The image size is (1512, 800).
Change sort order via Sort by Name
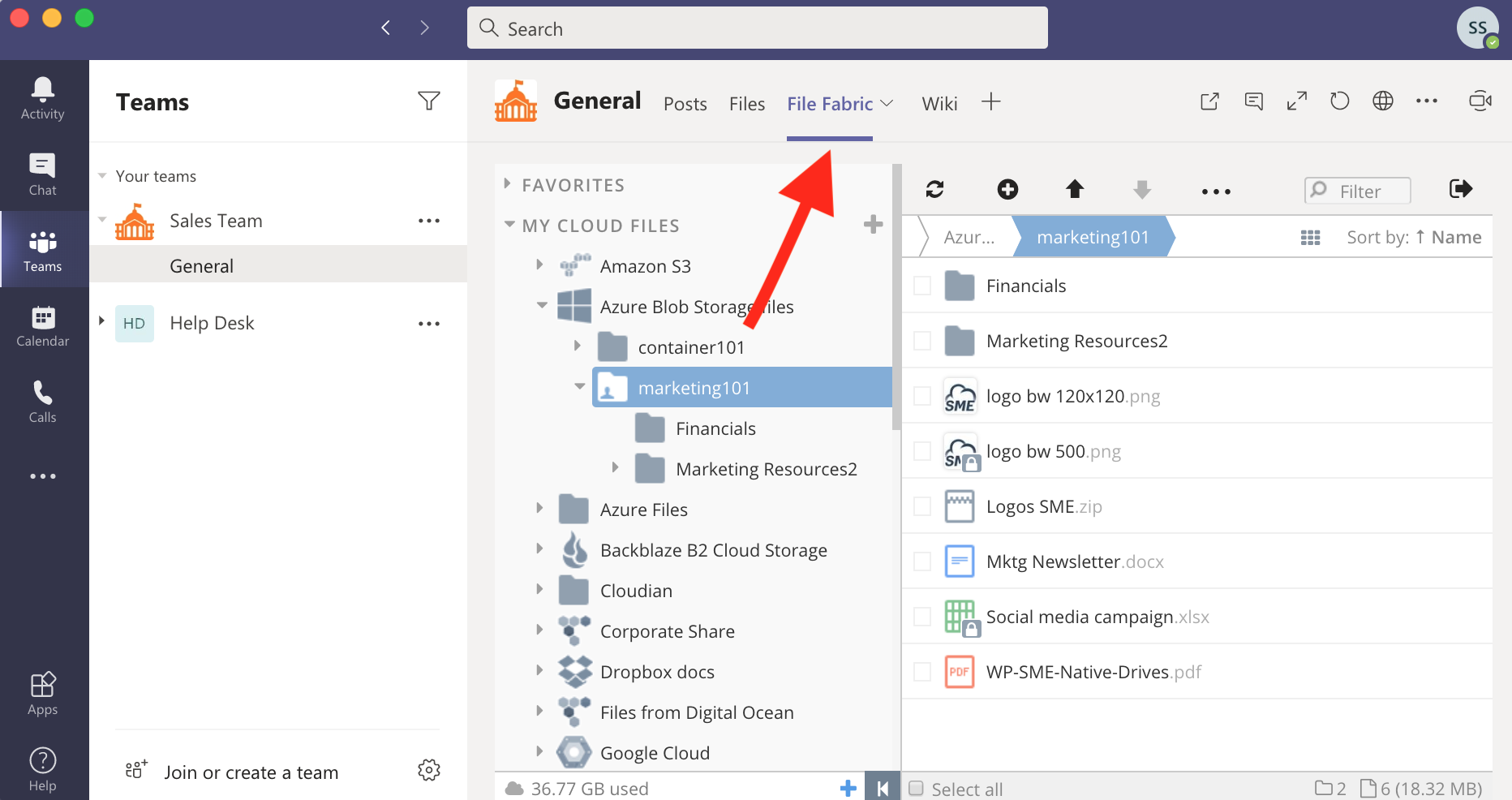coord(1413,237)
